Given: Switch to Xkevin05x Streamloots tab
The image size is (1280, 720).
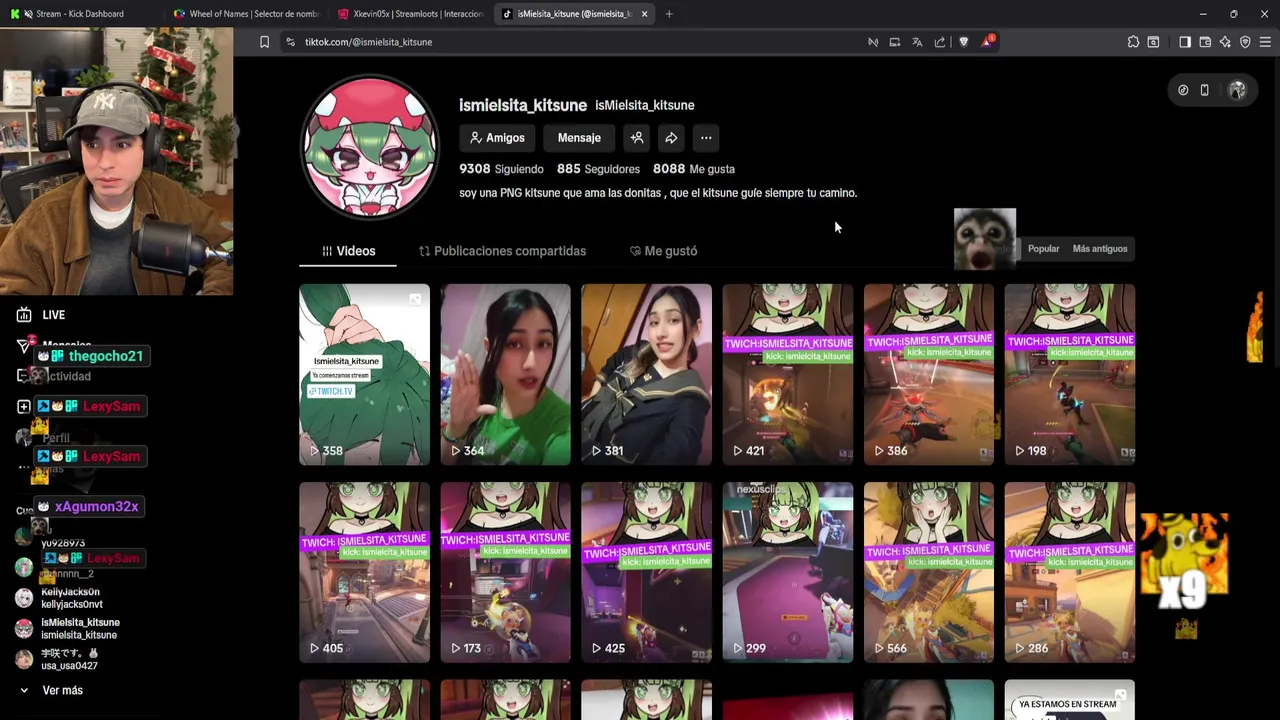Looking at the screenshot, I should (410, 14).
